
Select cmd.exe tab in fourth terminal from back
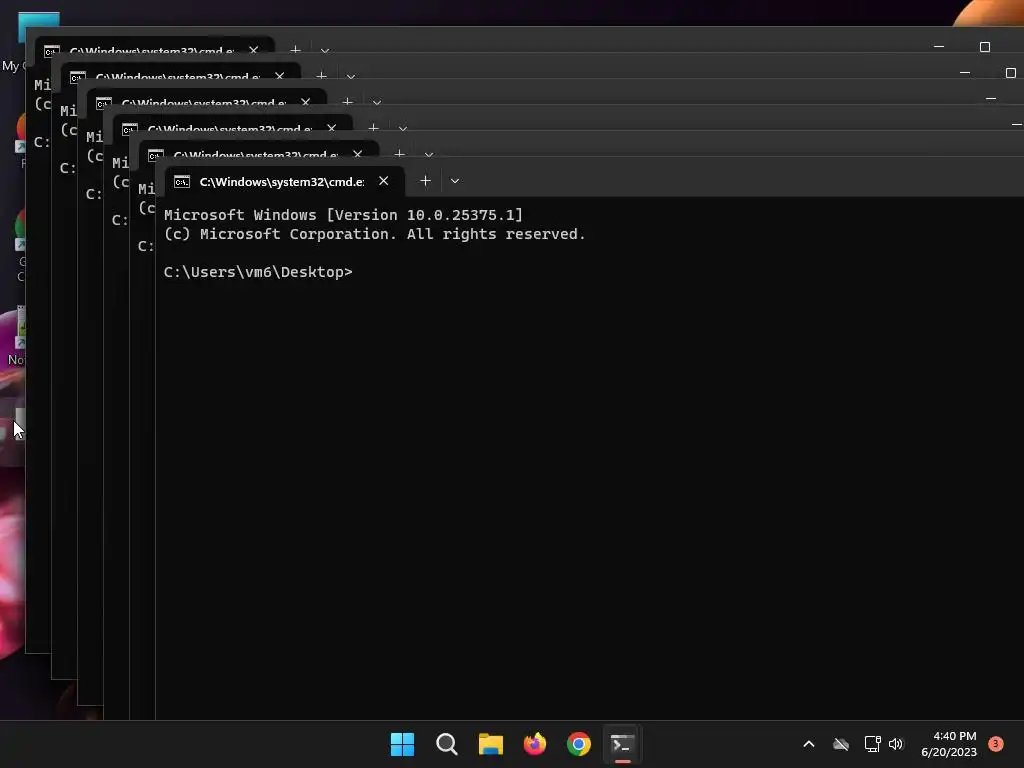pos(232,125)
